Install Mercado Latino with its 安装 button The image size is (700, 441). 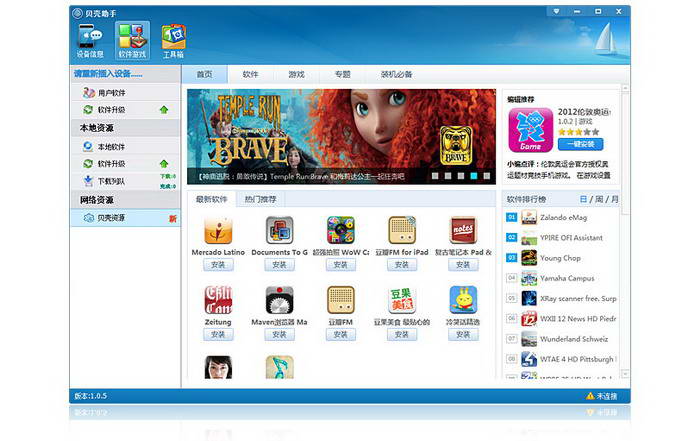click(x=218, y=265)
